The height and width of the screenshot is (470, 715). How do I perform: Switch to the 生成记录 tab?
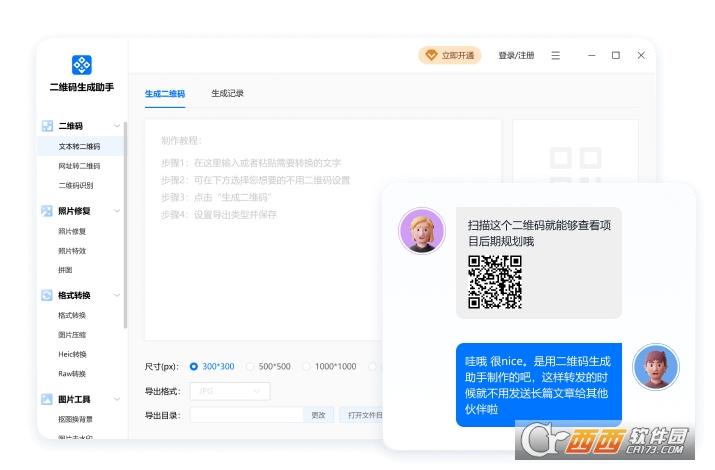tap(228, 93)
